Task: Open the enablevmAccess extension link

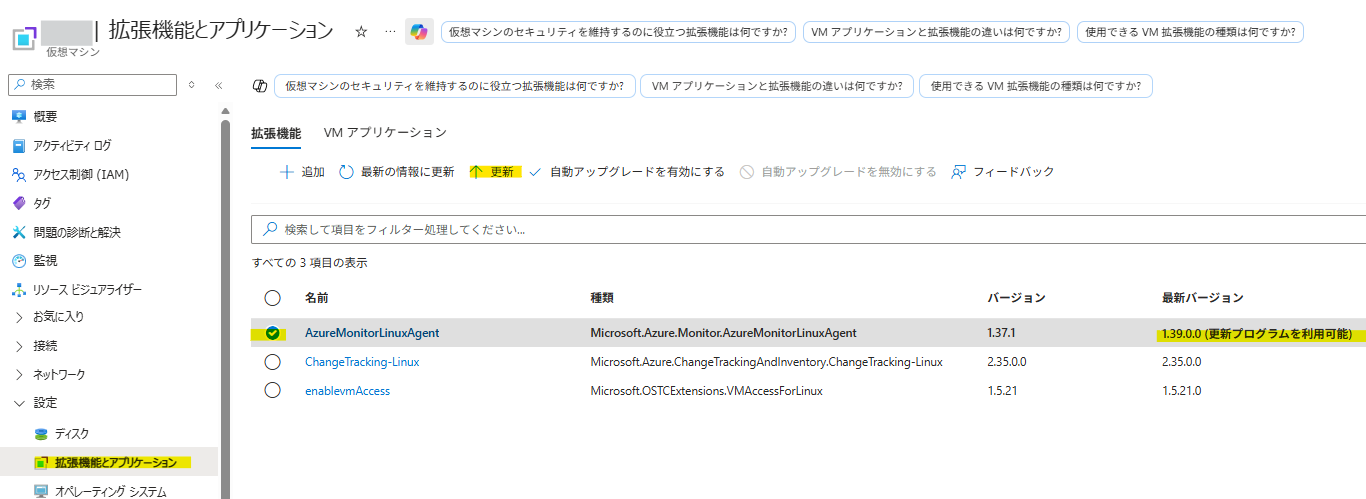Action: [347, 391]
